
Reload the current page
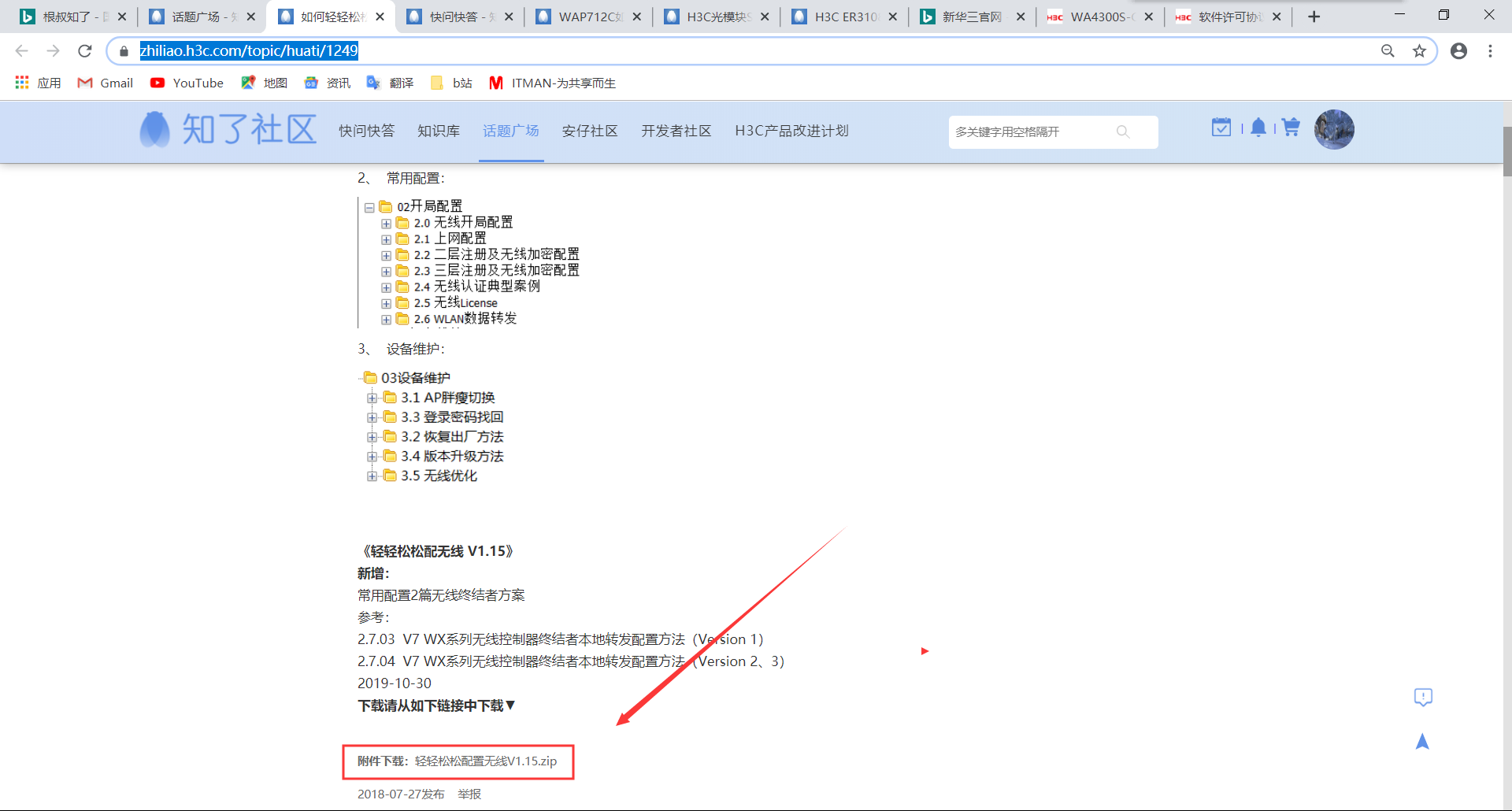tap(85, 51)
